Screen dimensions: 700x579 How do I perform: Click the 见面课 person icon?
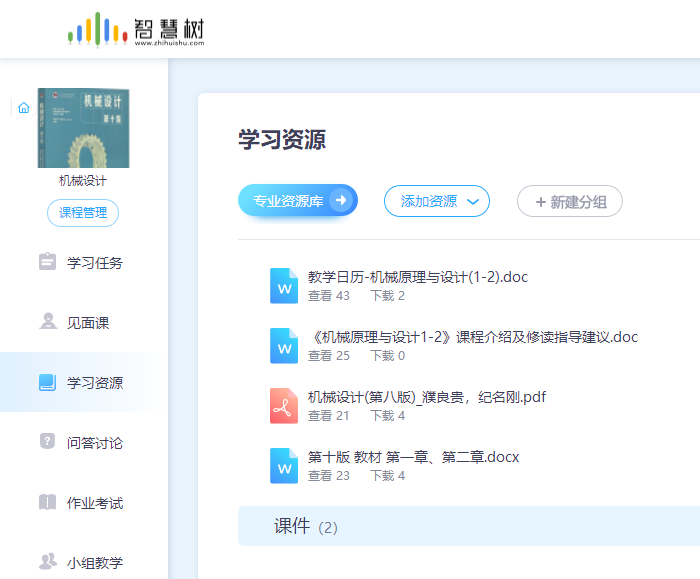click(47, 322)
